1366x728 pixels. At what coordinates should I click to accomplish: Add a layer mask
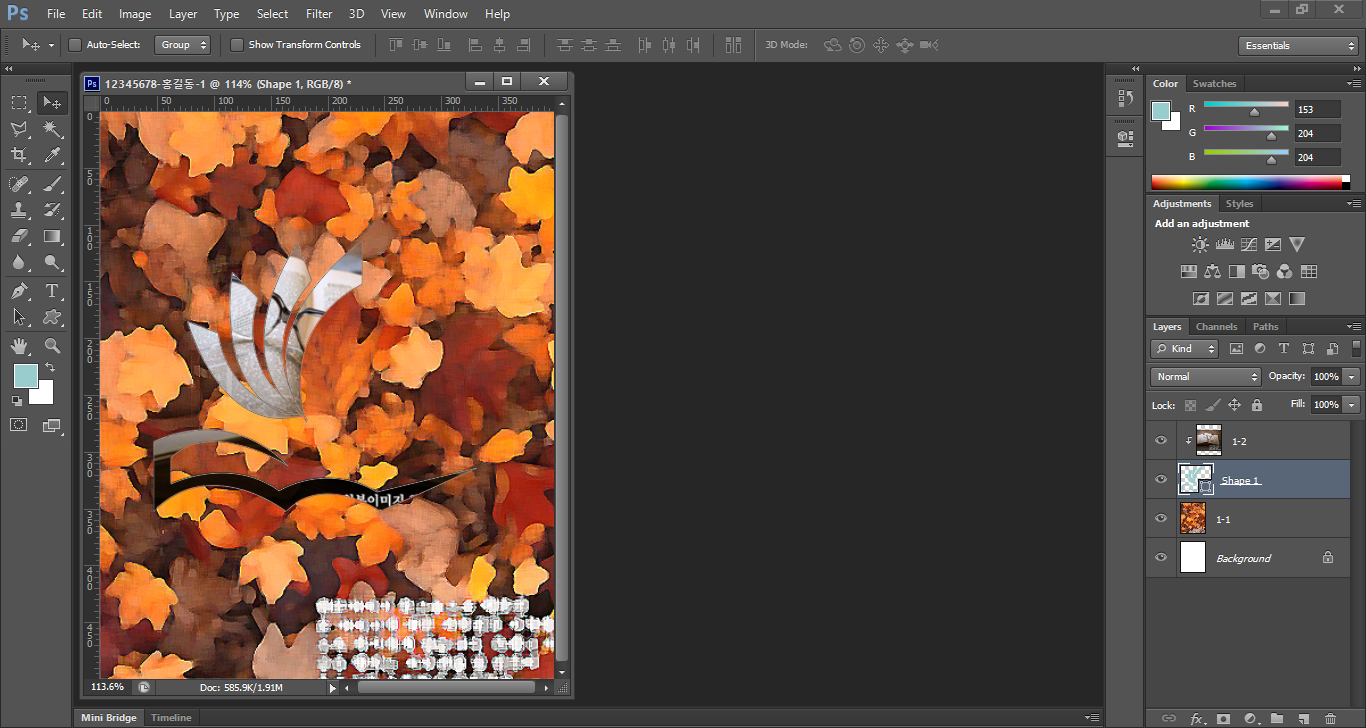[1223, 718]
